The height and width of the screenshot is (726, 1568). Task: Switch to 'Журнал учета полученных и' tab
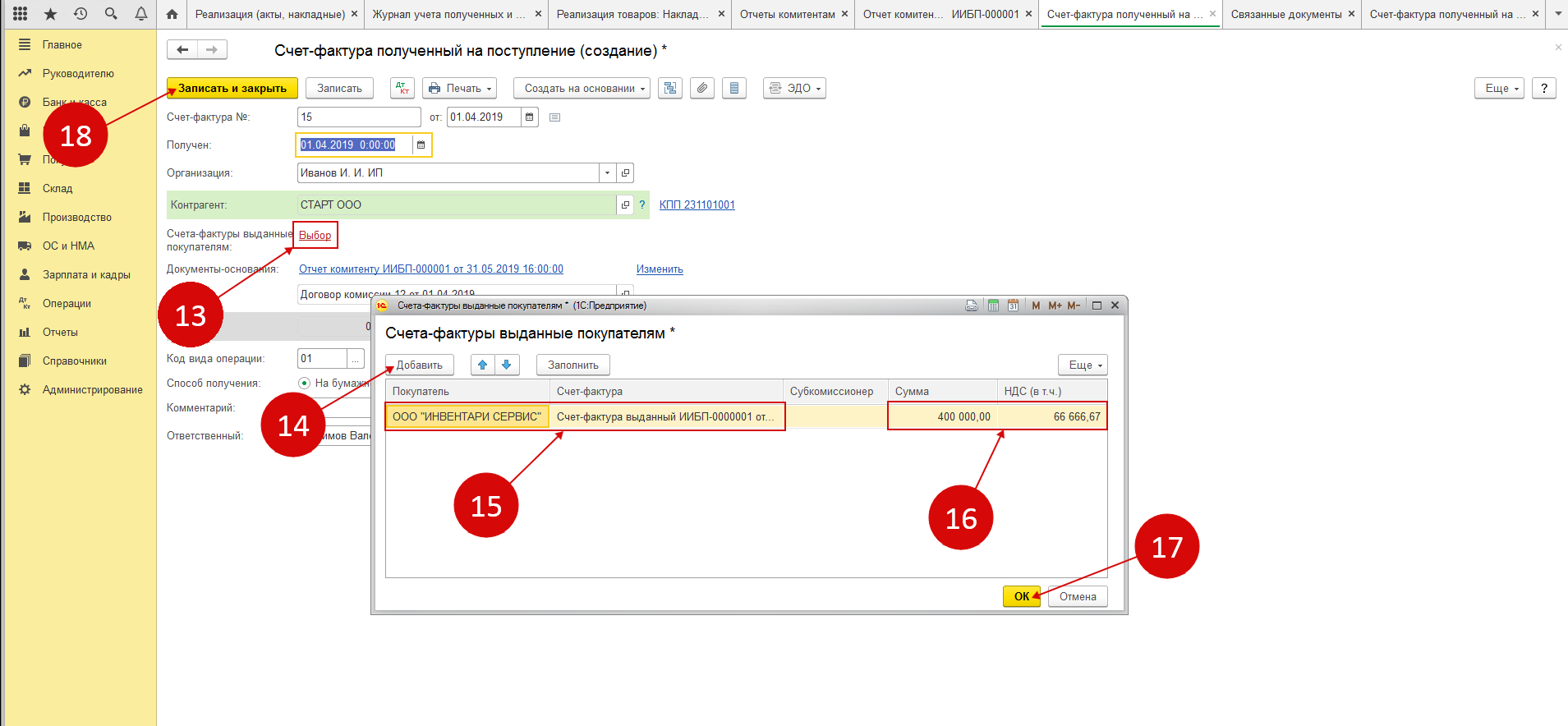point(449,14)
